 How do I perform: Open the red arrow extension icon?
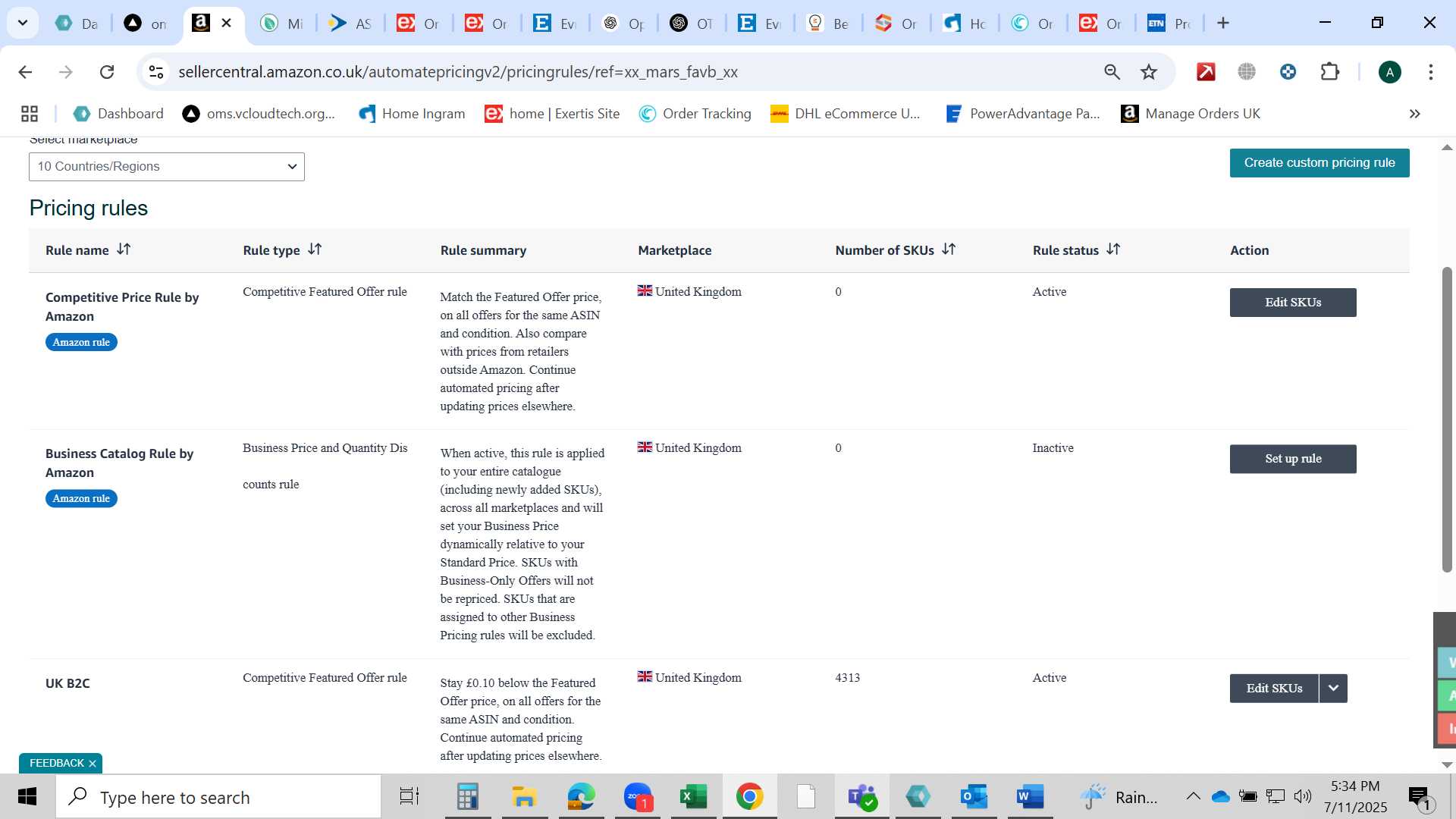click(1206, 72)
